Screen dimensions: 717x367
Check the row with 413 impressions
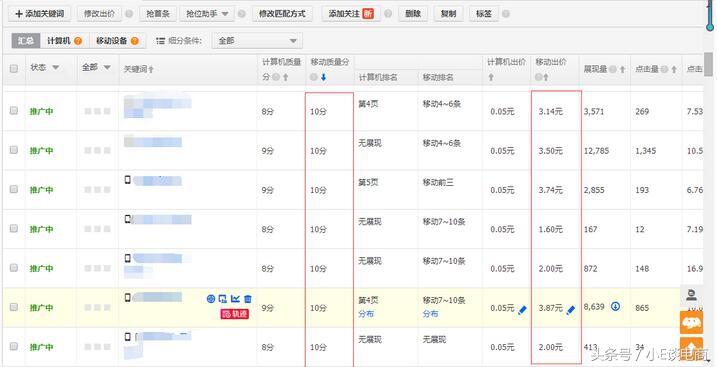[x=14, y=346]
